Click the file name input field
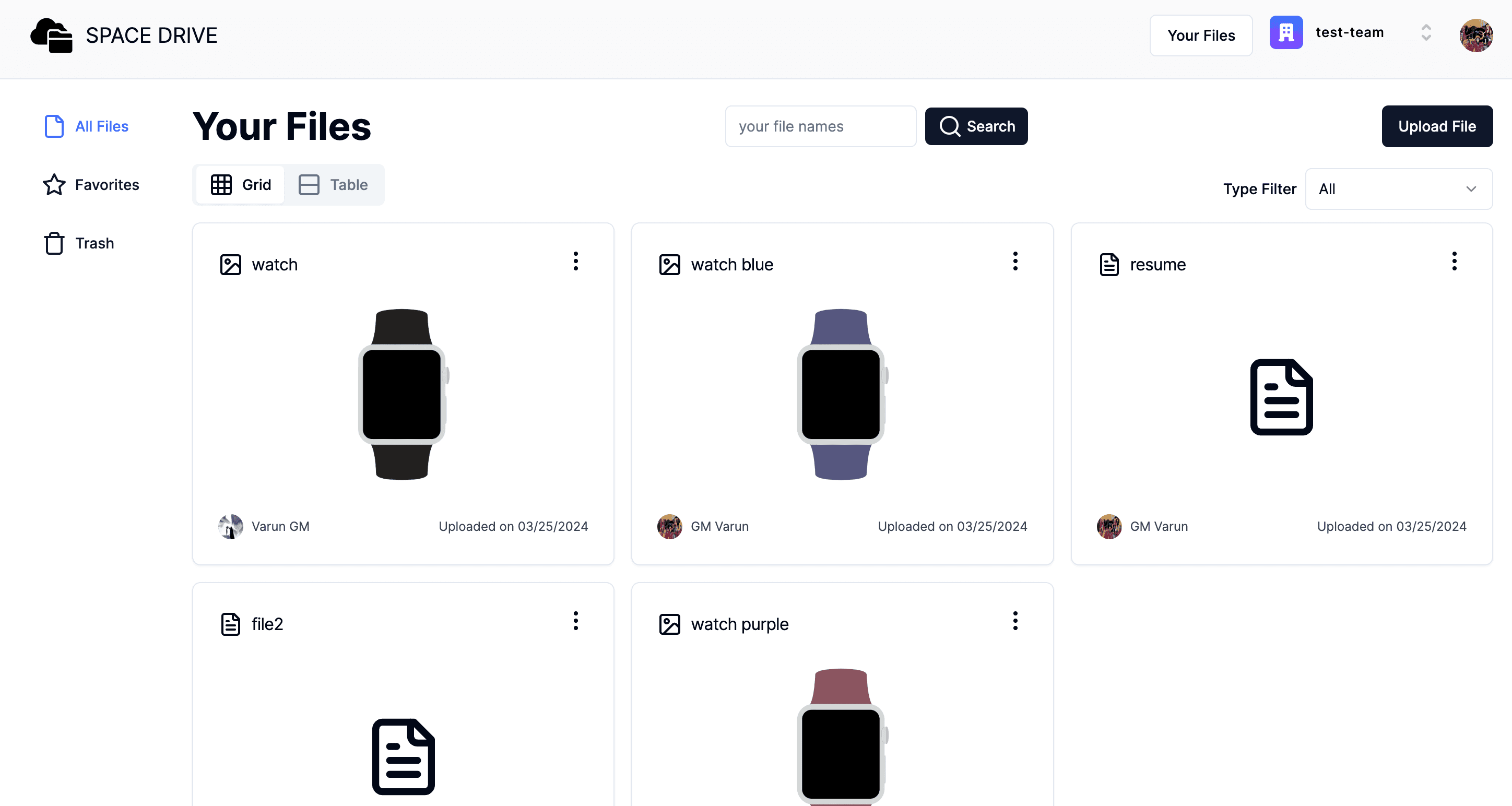1512x806 pixels. 820,126
